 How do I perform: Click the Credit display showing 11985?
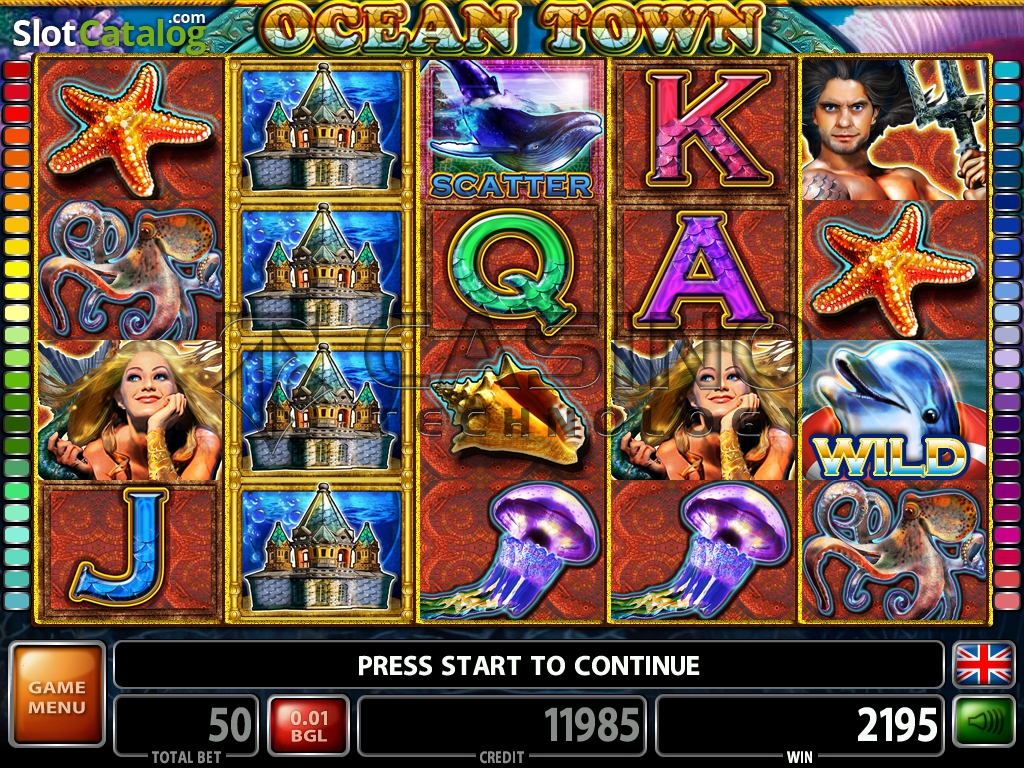pos(502,726)
